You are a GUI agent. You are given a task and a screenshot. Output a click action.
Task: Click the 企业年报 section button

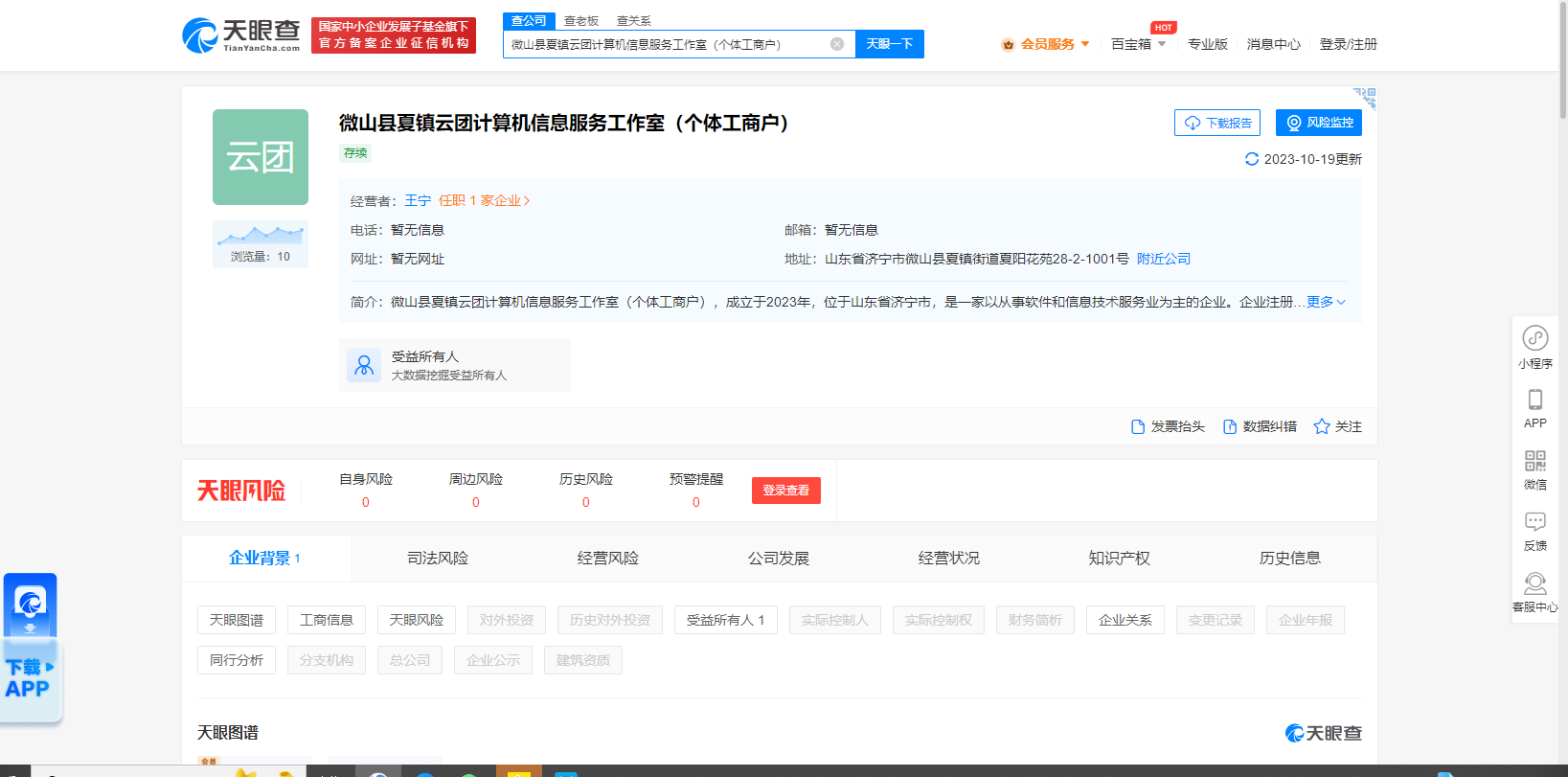pyautogui.click(x=1306, y=620)
